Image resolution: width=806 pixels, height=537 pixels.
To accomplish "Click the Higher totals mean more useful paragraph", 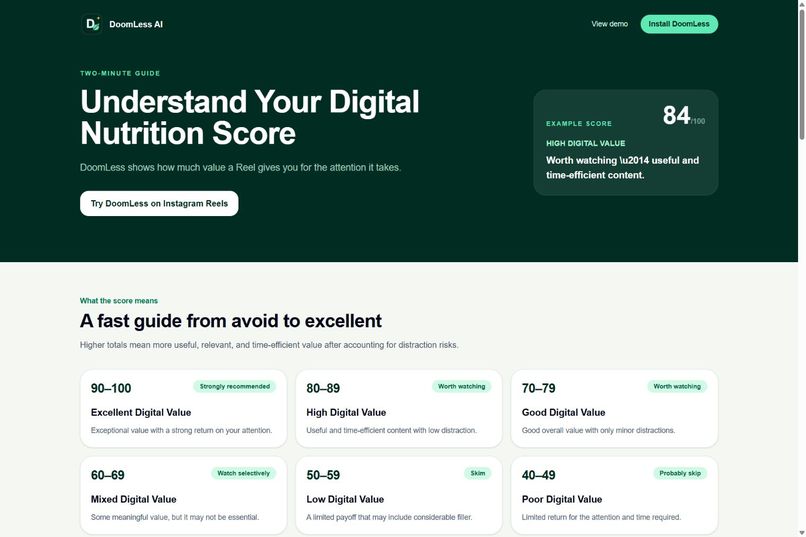I will (269, 345).
